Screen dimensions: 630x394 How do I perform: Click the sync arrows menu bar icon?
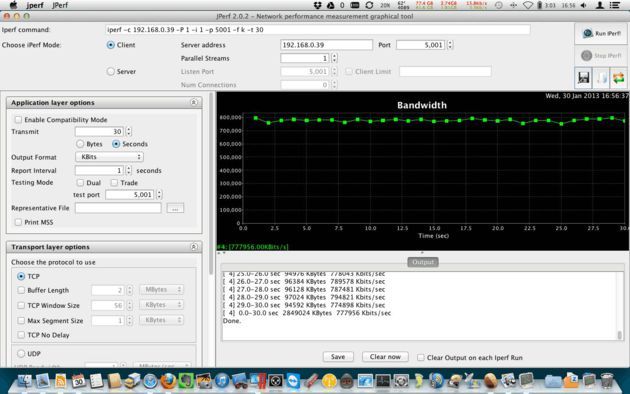(x=369, y=5)
